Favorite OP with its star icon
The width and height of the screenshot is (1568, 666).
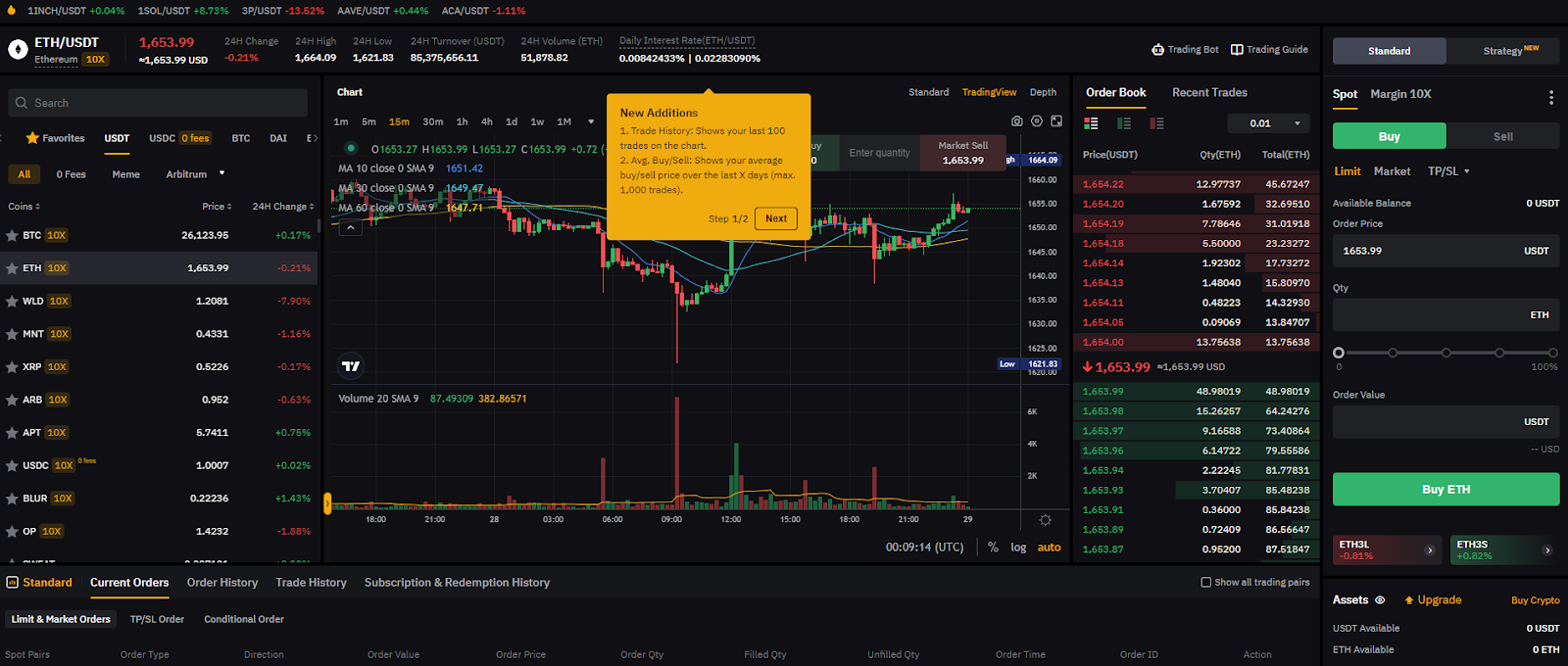click(x=12, y=532)
